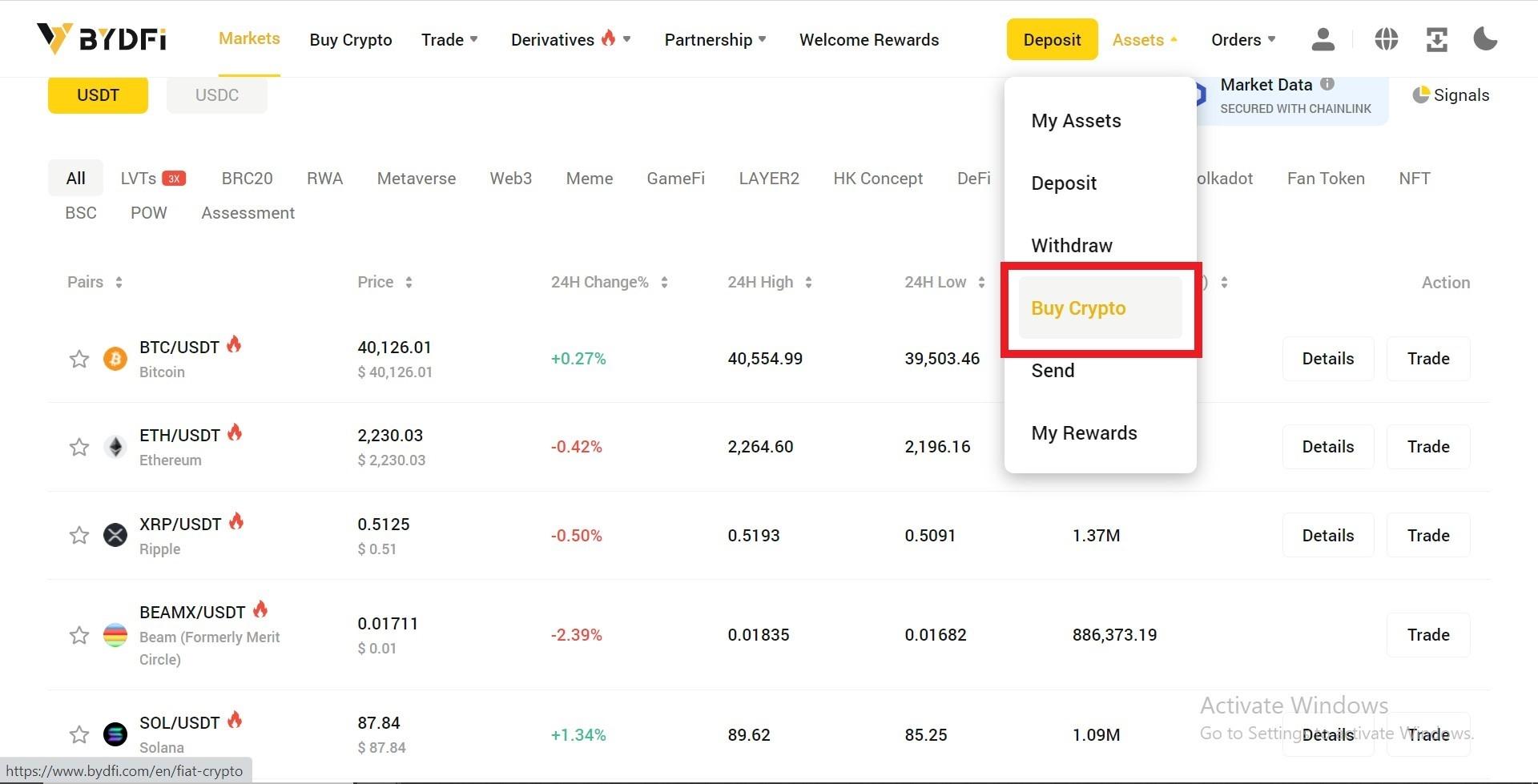Open Buy Crypto in top navigation
This screenshot has width=1538, height=784.
(351, 39)
